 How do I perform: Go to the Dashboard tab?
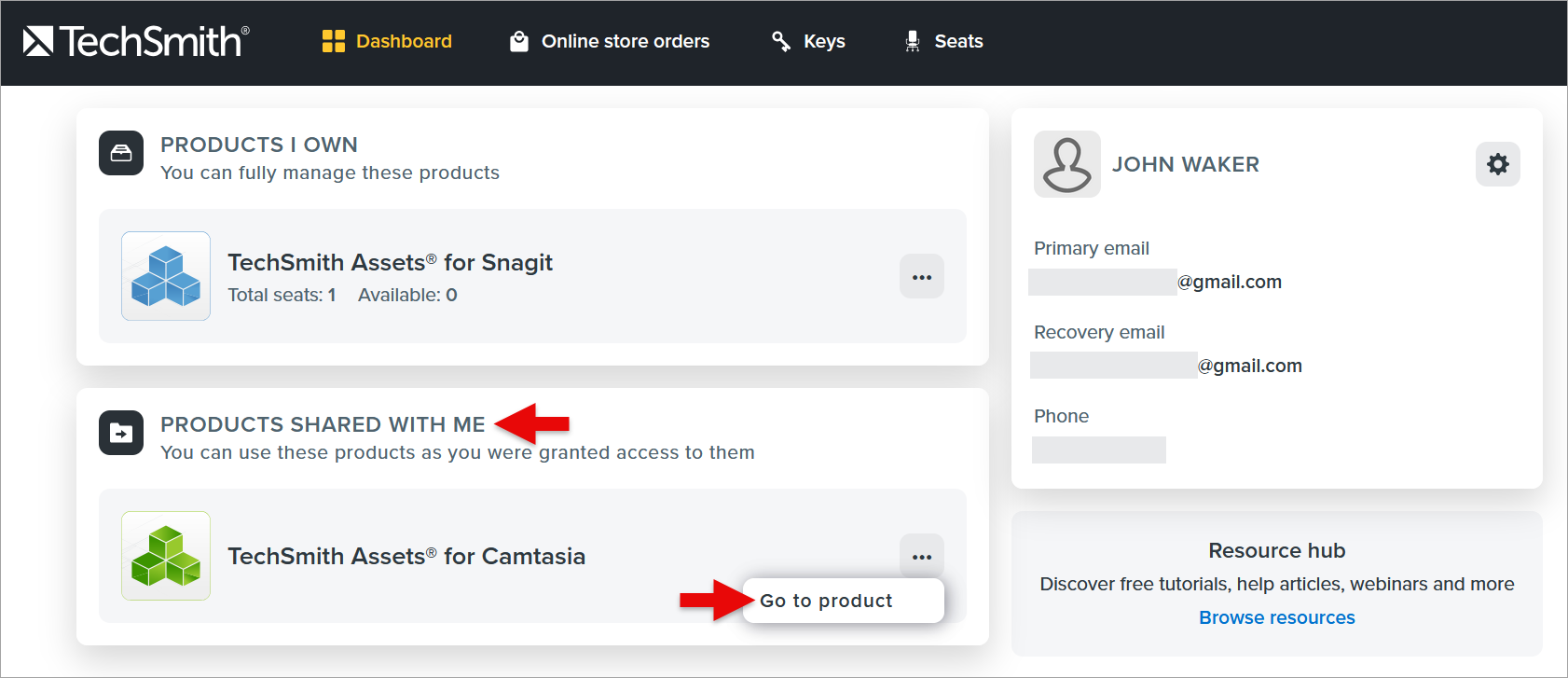387,41
